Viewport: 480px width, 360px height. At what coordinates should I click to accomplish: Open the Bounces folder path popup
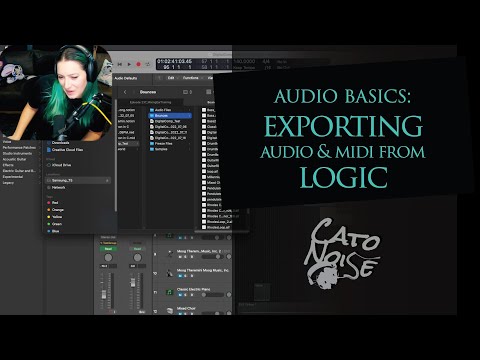coord(148,92)
